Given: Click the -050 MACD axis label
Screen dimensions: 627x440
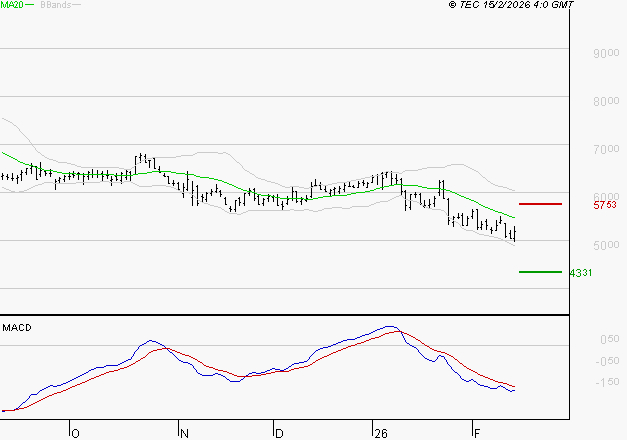Looking at the screenshot, I should (x=607, y=361).
